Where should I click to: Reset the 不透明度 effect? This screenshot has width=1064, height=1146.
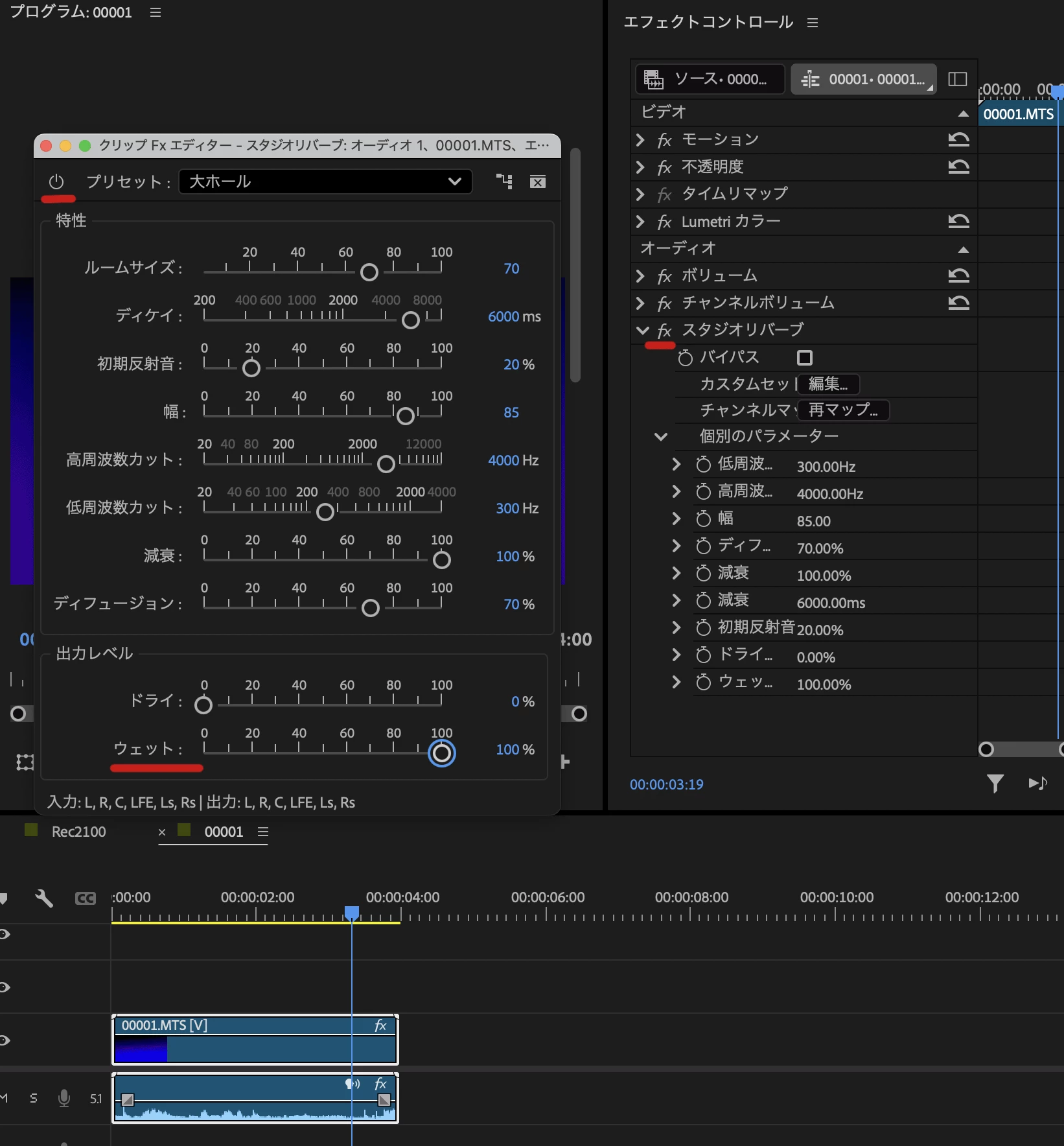pos(959,167)
